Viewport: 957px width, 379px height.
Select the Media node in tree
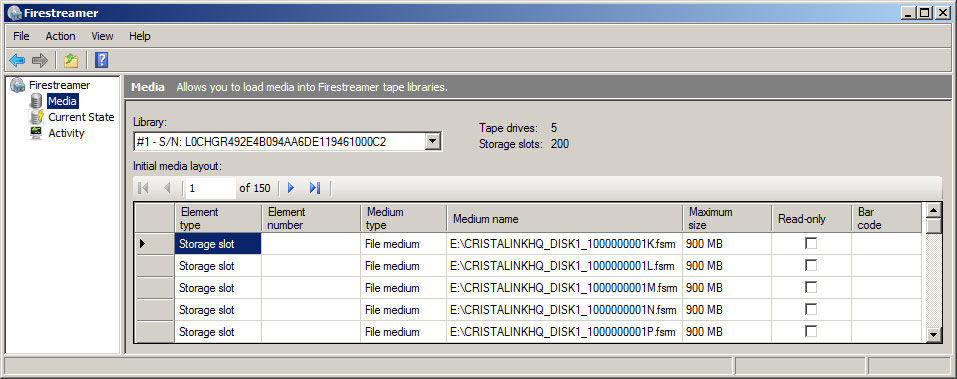tap(62, 101)
